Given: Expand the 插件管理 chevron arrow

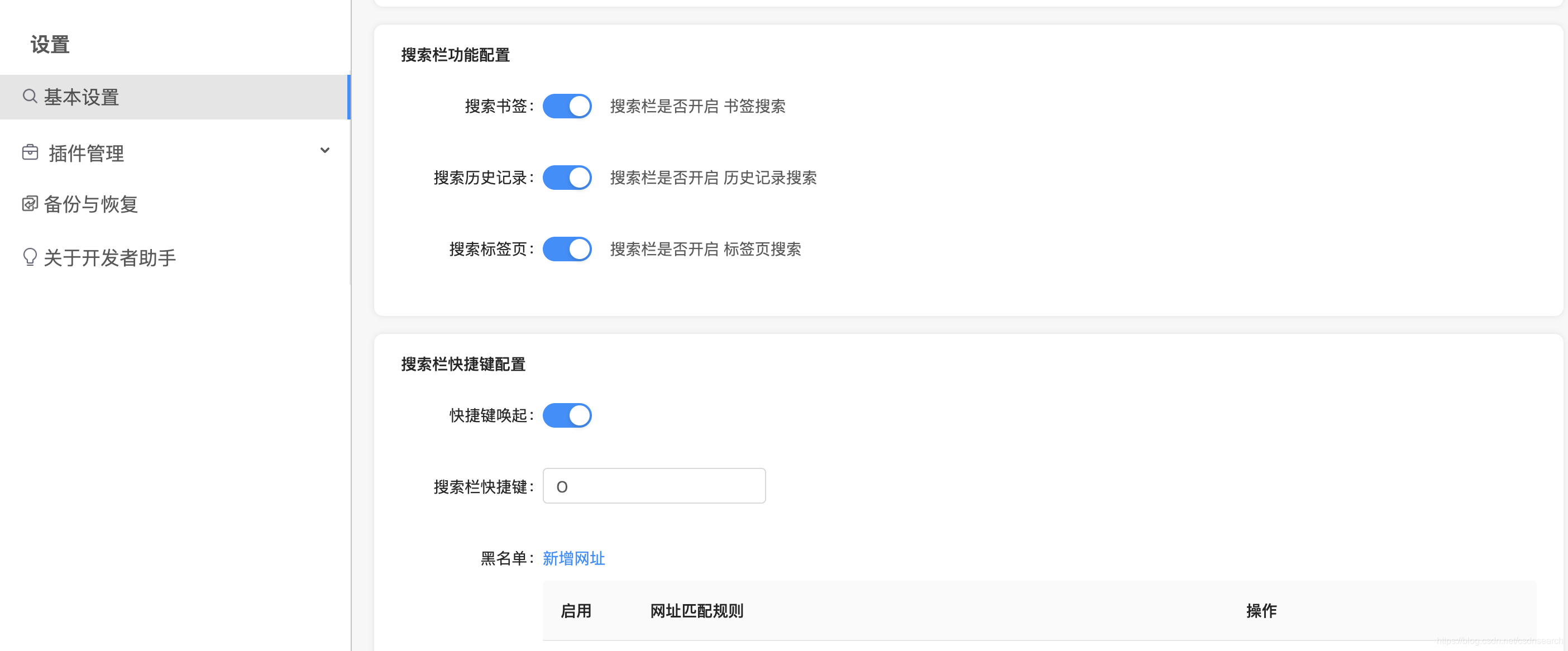Looking at the screenshot, I should tap(325, 150).
